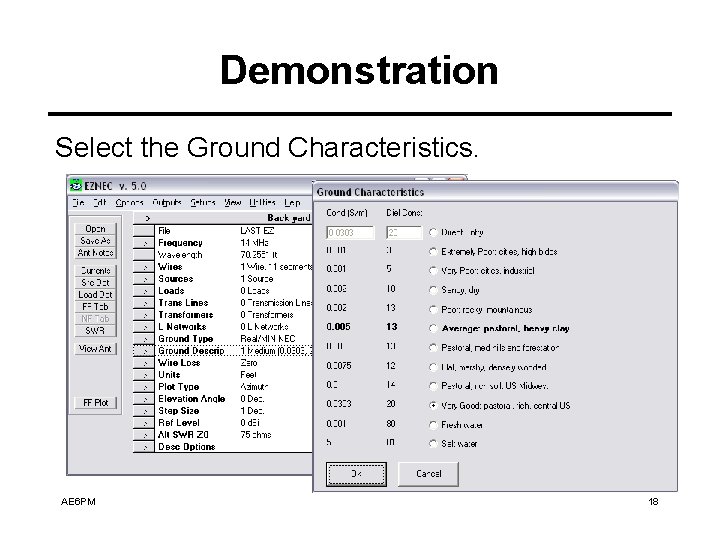Click the selector button beside L Networks row
720x540 pixels.
click(144, 327)
